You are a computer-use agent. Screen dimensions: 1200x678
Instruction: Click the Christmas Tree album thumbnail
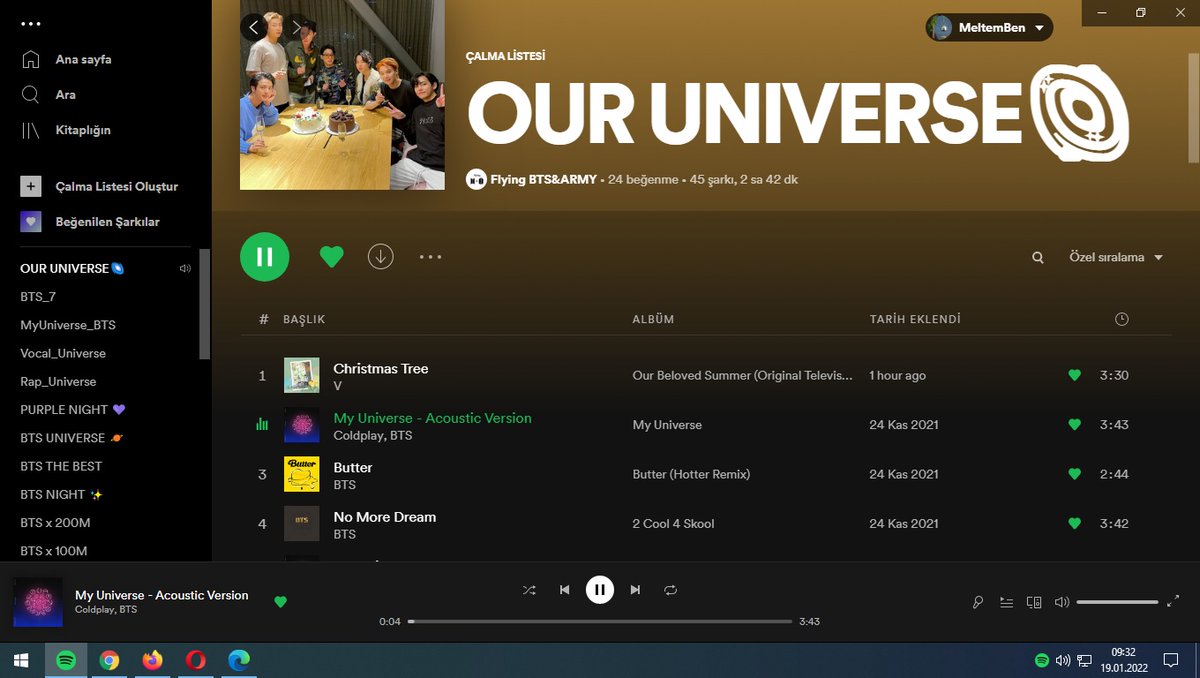(302, 376)
